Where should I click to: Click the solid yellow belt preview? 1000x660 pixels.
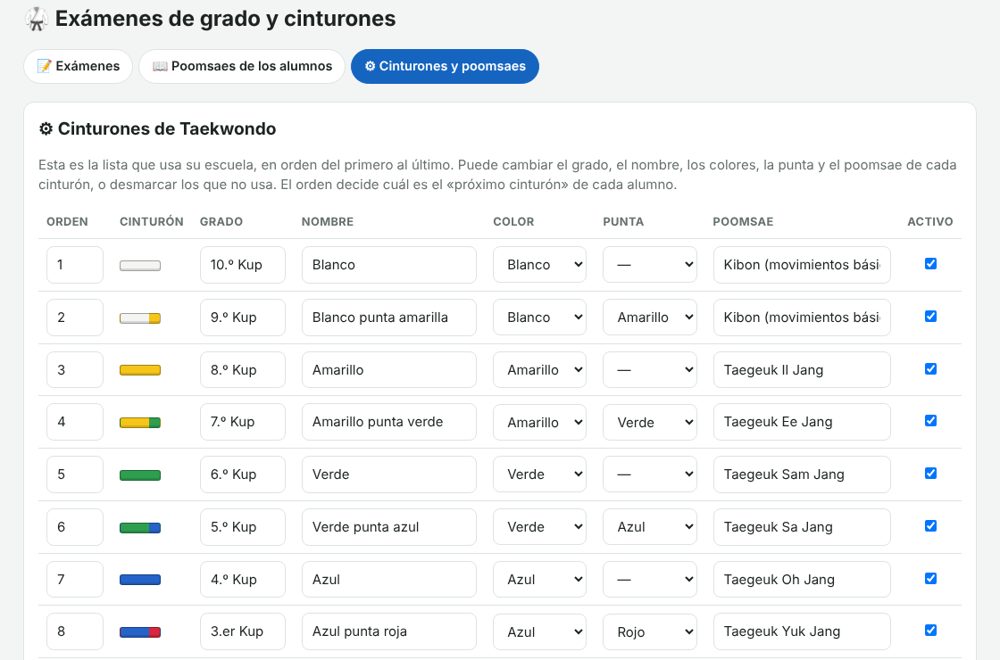140,370
